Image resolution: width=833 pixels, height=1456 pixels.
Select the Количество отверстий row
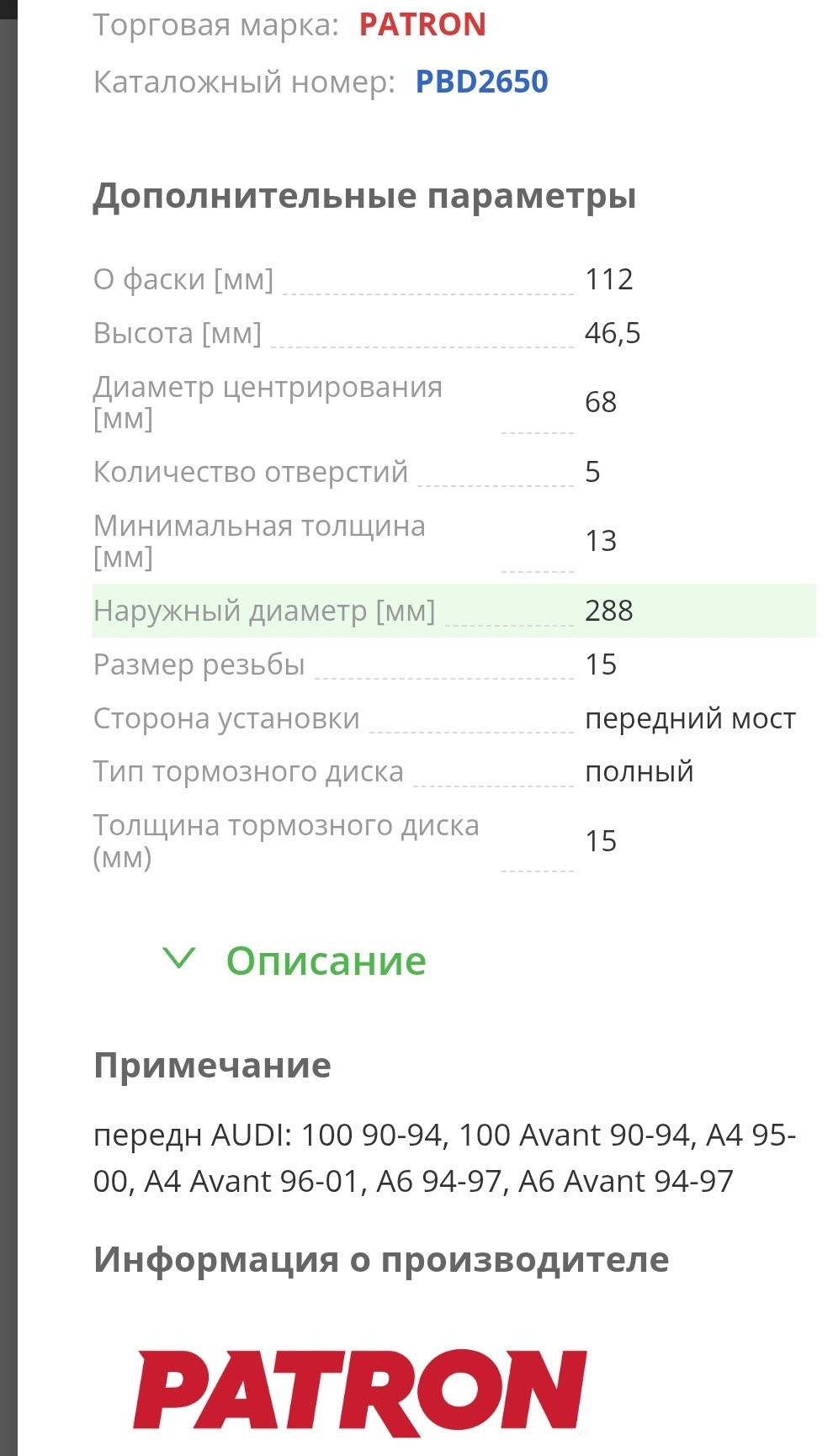454,472
